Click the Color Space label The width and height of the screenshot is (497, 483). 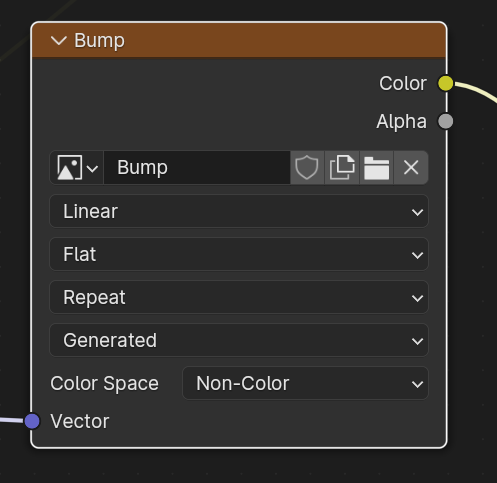(x=104, y=383)
